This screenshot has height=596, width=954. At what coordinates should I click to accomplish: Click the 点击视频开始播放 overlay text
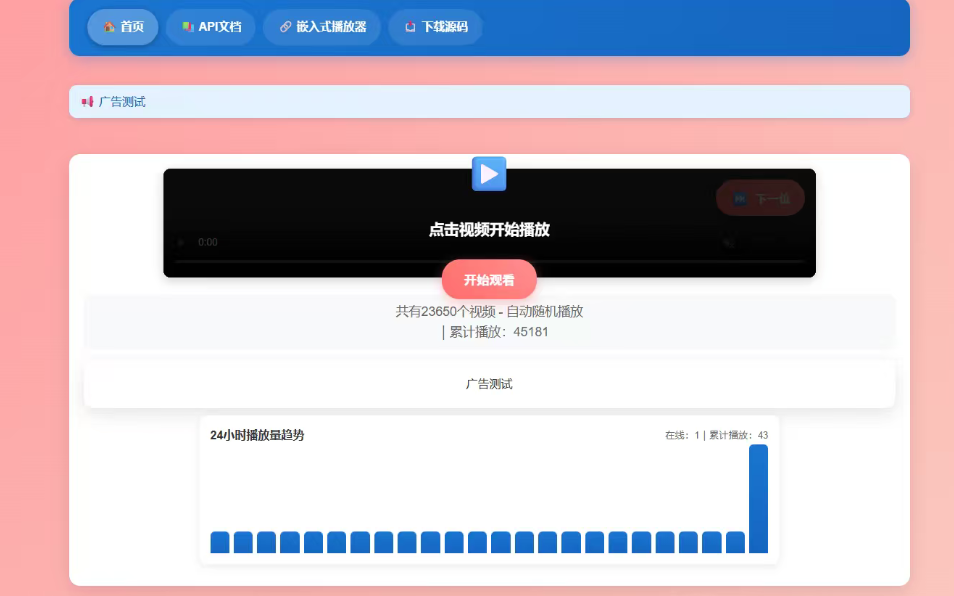coord(489,230)
